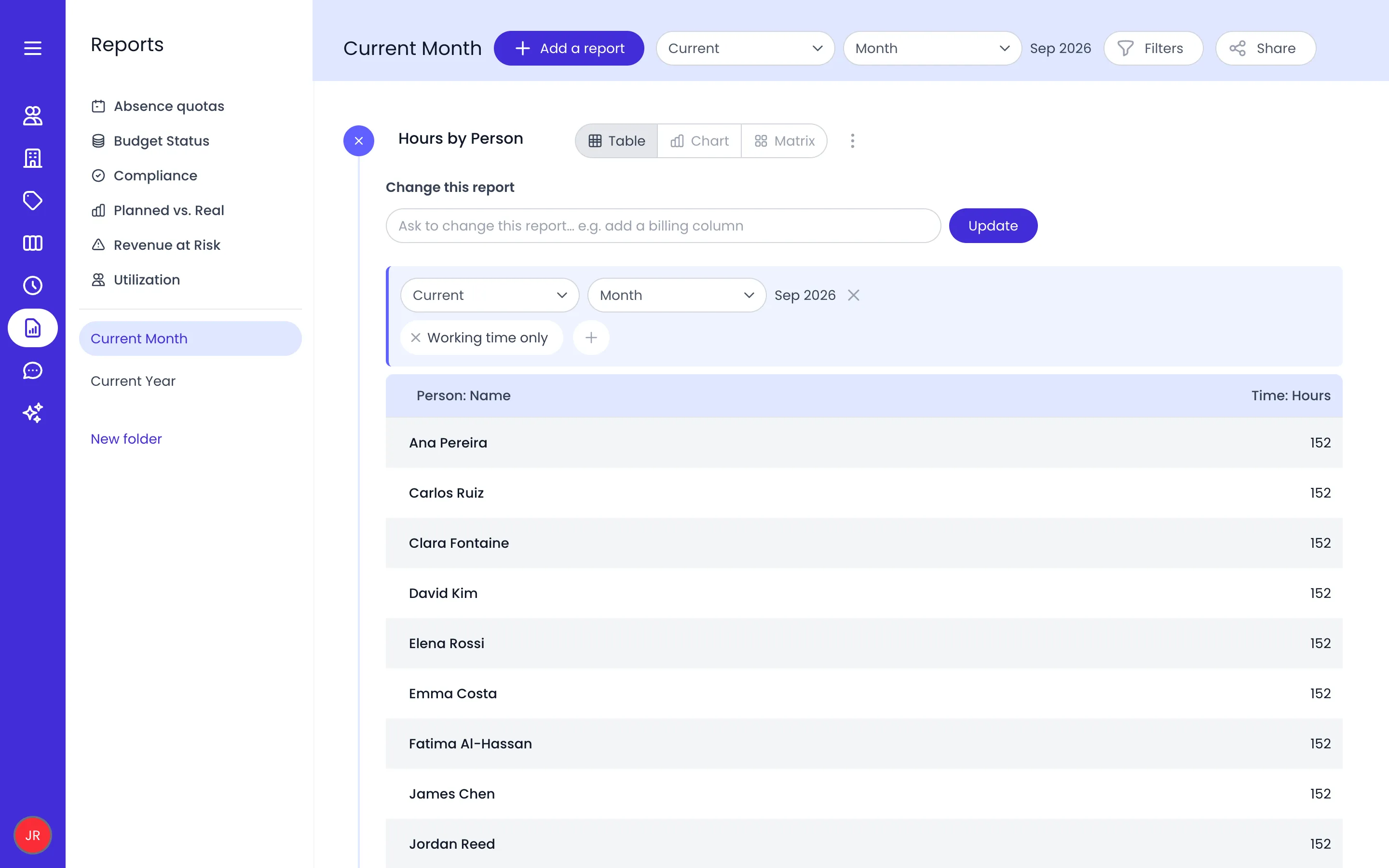The height and width of the screenshot is (868, 1389).
Task: Open Compliance report
Action: tap(144, 176)
